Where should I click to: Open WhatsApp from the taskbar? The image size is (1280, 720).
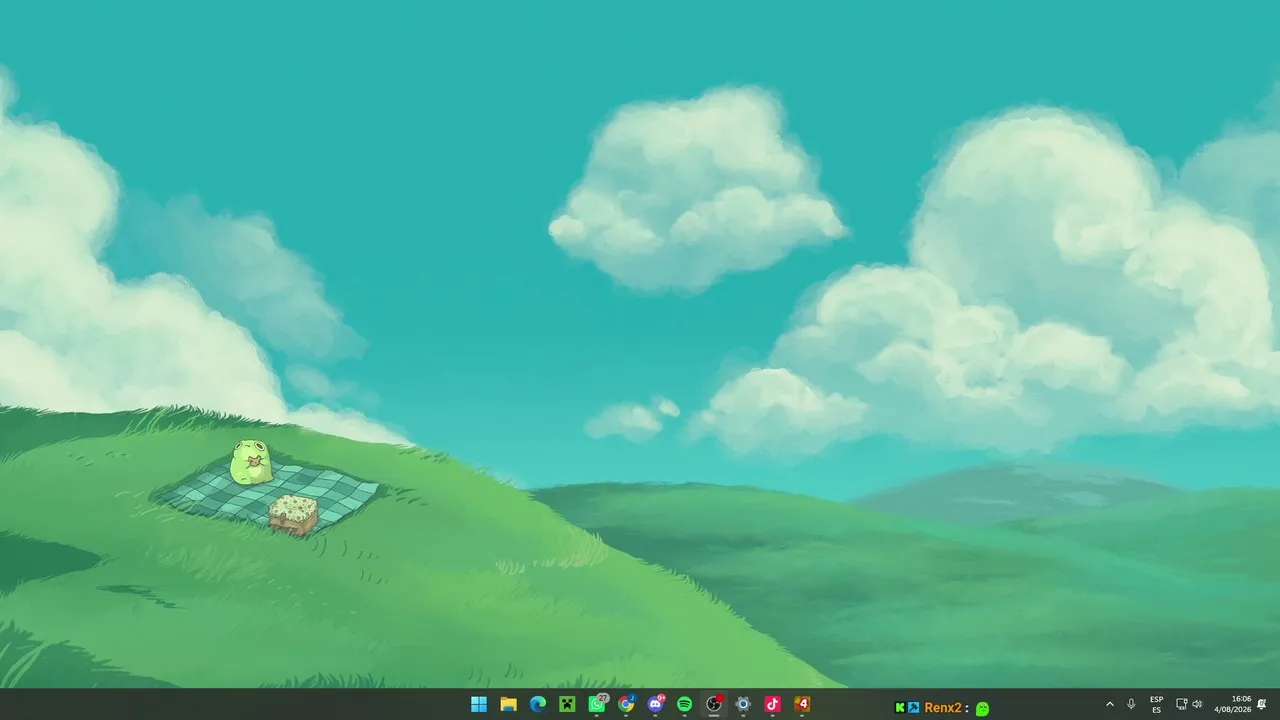coord(597,704)
